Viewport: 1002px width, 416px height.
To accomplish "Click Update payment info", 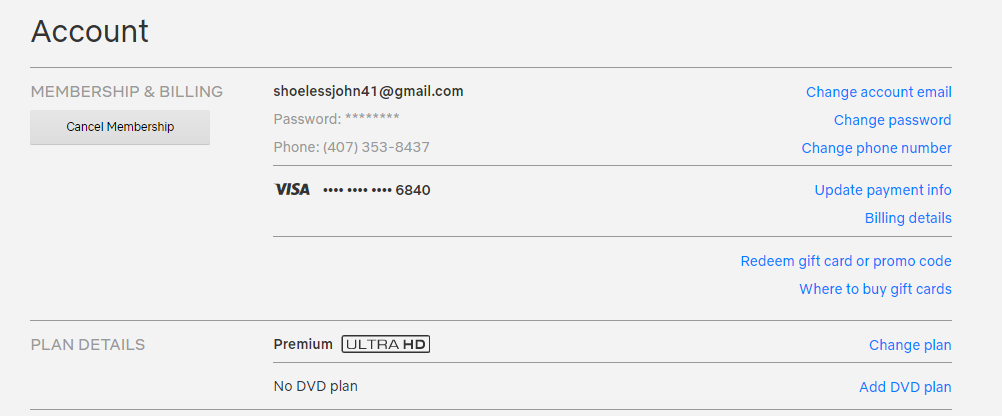I will (883, 190).
